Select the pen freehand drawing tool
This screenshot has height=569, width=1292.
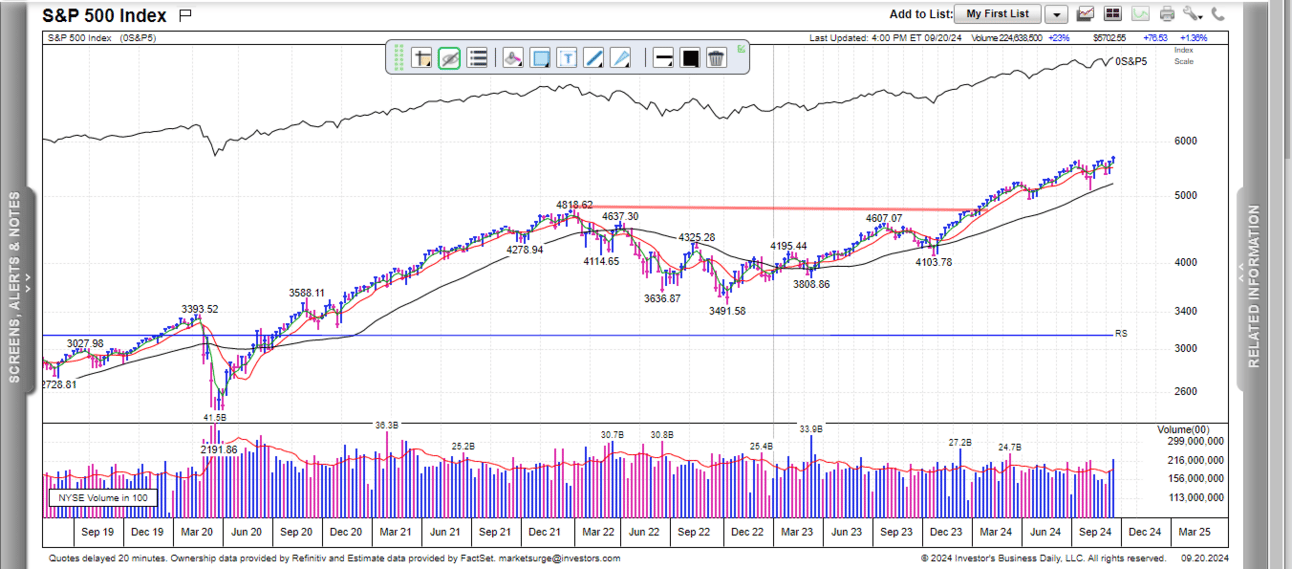coord(621,58)
